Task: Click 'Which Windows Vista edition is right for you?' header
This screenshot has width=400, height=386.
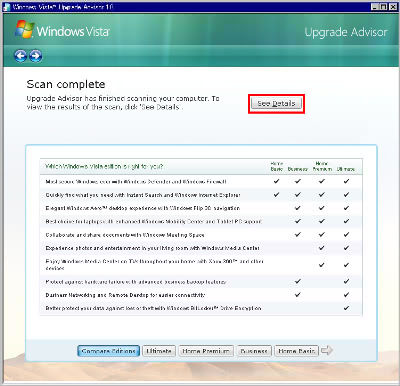Action: coord(104,166)
